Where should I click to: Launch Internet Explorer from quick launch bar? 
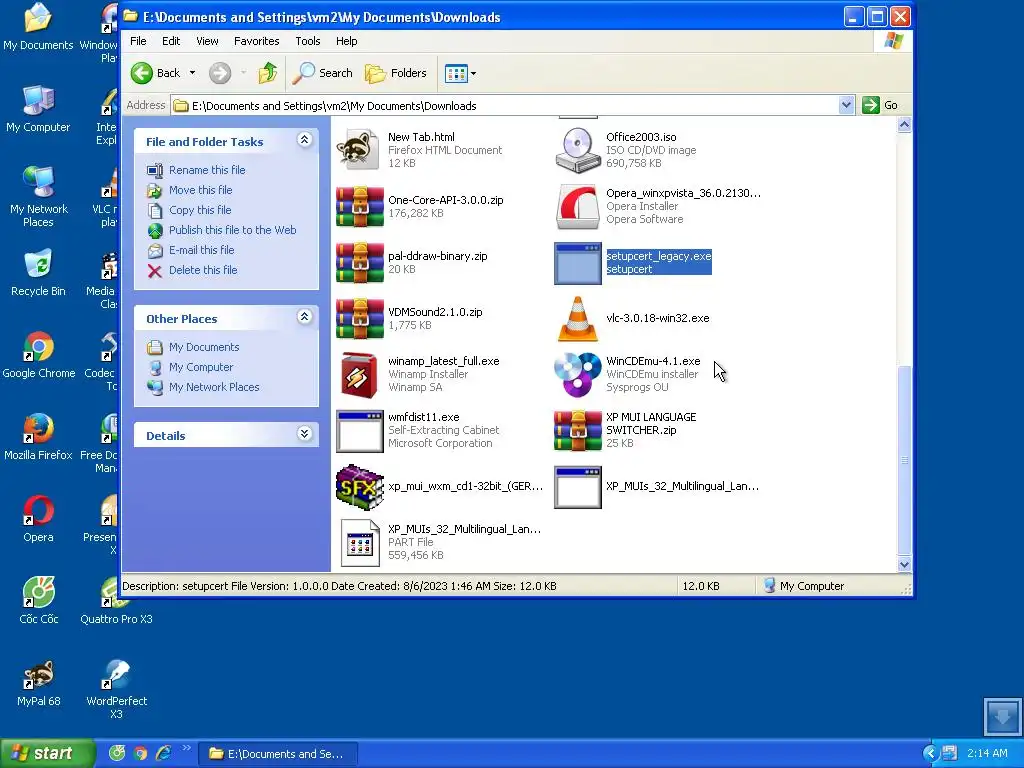click(x=163, y=754)
